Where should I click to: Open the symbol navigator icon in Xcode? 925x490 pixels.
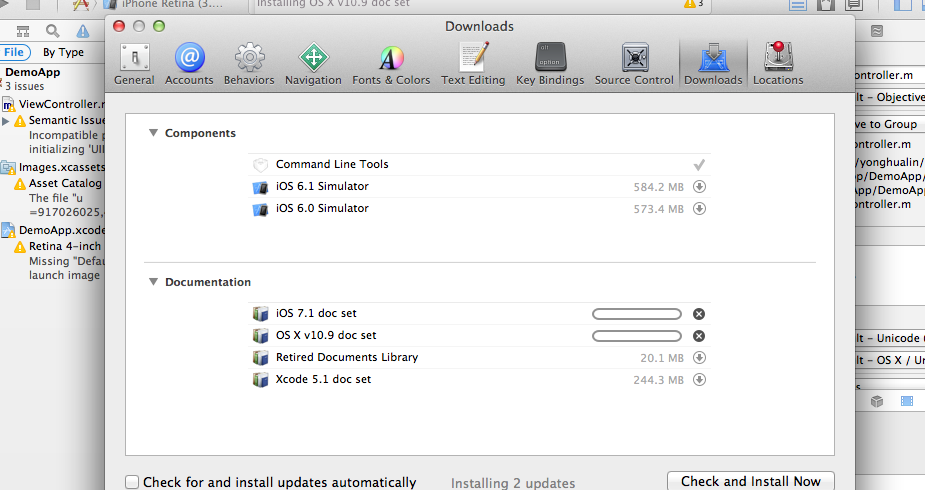click(23, 31)
